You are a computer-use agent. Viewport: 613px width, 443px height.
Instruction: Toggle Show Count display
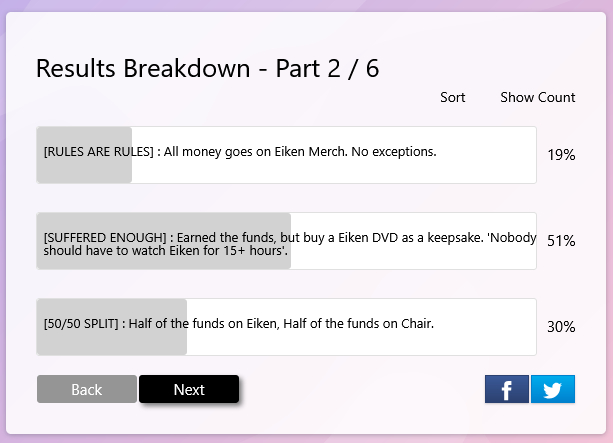pyautogui.click(x=538, y=97)
